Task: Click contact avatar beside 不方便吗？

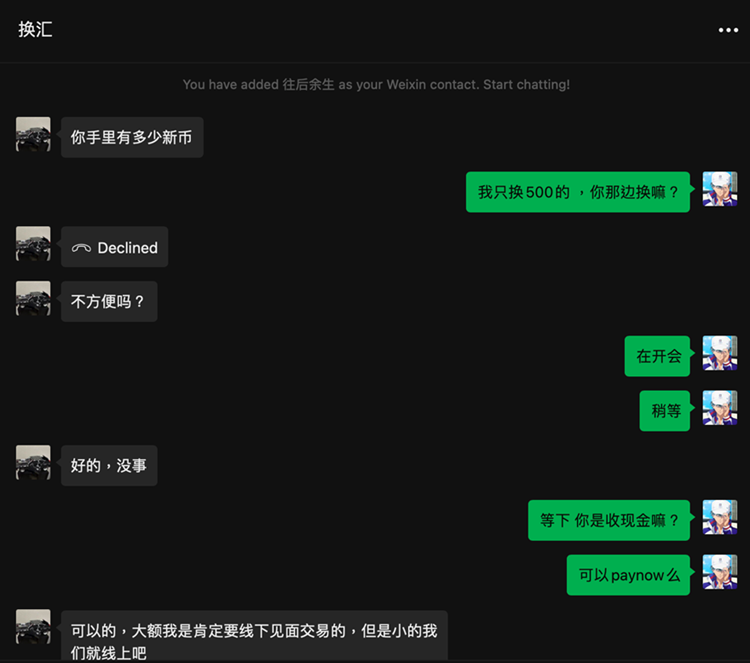Action: (33, 300)
